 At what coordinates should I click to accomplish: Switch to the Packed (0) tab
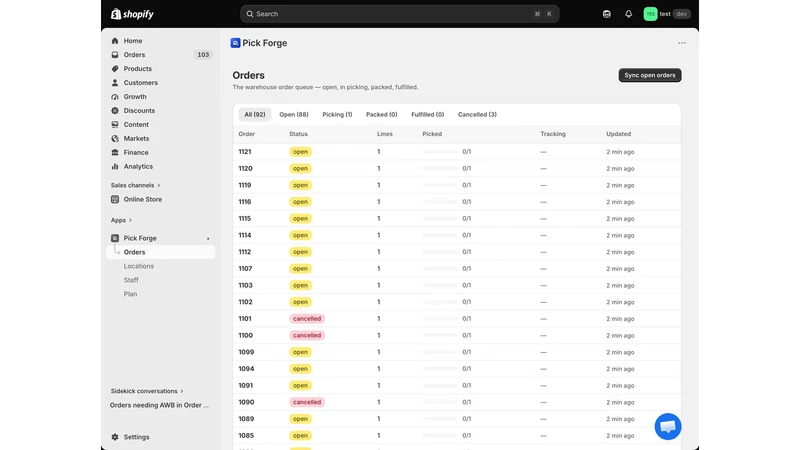(382, 114)
